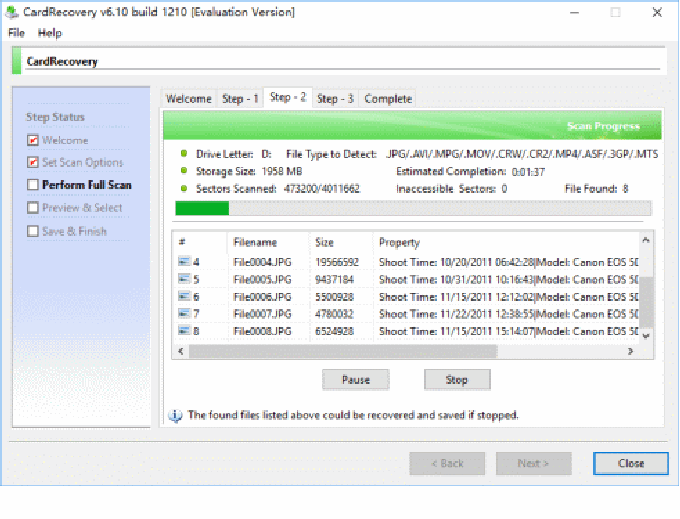Screen dimensions: 680x519
Task: Toggle the Set Scan Options checkbox
Action: point(33,162)
